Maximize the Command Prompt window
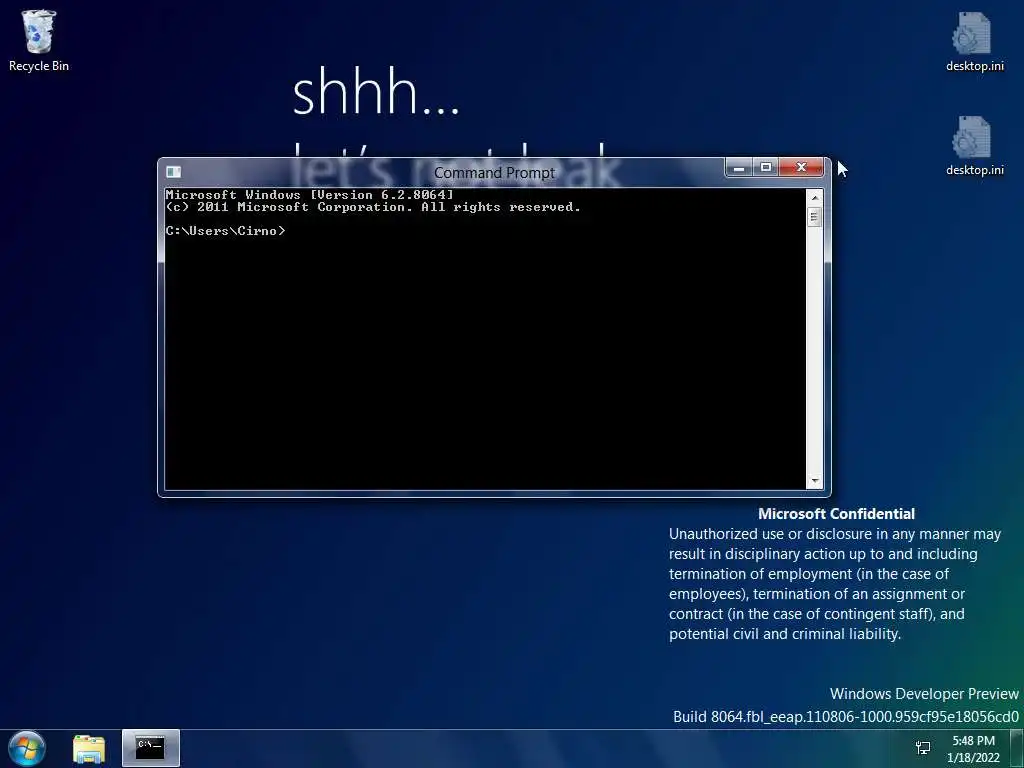1024x768 pixels. (765, 168)
